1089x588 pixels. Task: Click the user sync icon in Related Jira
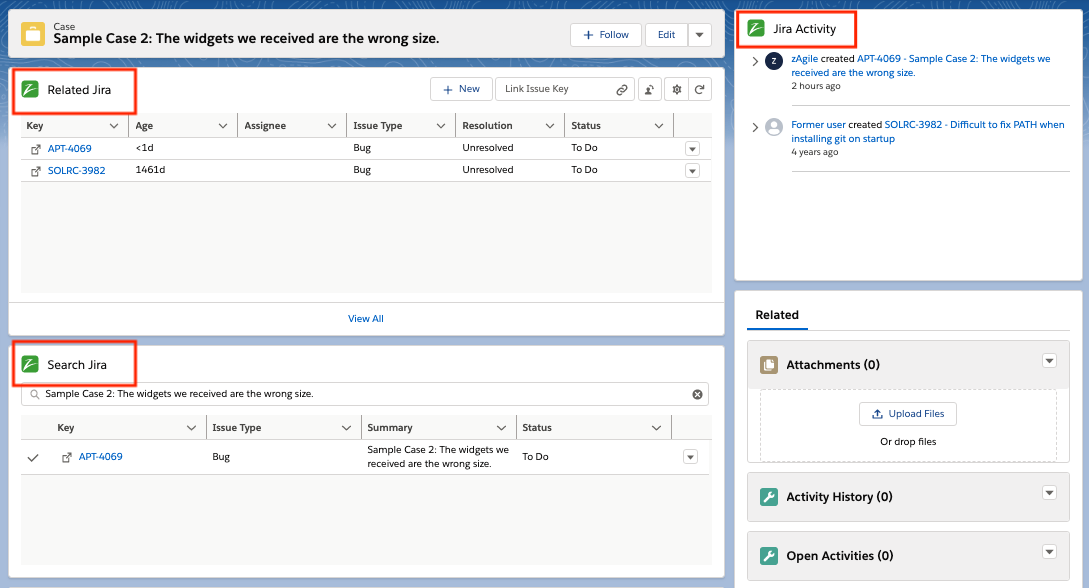point(650,89)
